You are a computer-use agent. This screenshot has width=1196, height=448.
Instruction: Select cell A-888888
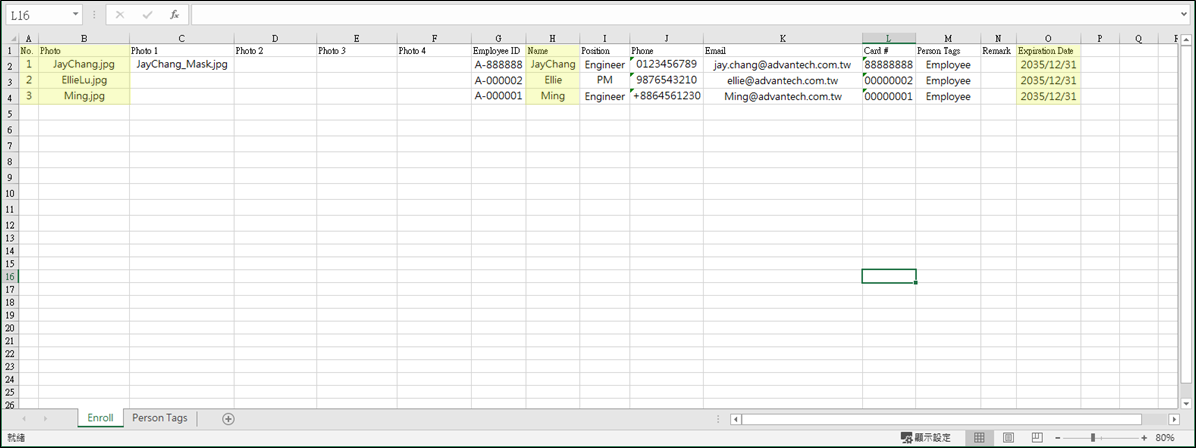(498, 65)
